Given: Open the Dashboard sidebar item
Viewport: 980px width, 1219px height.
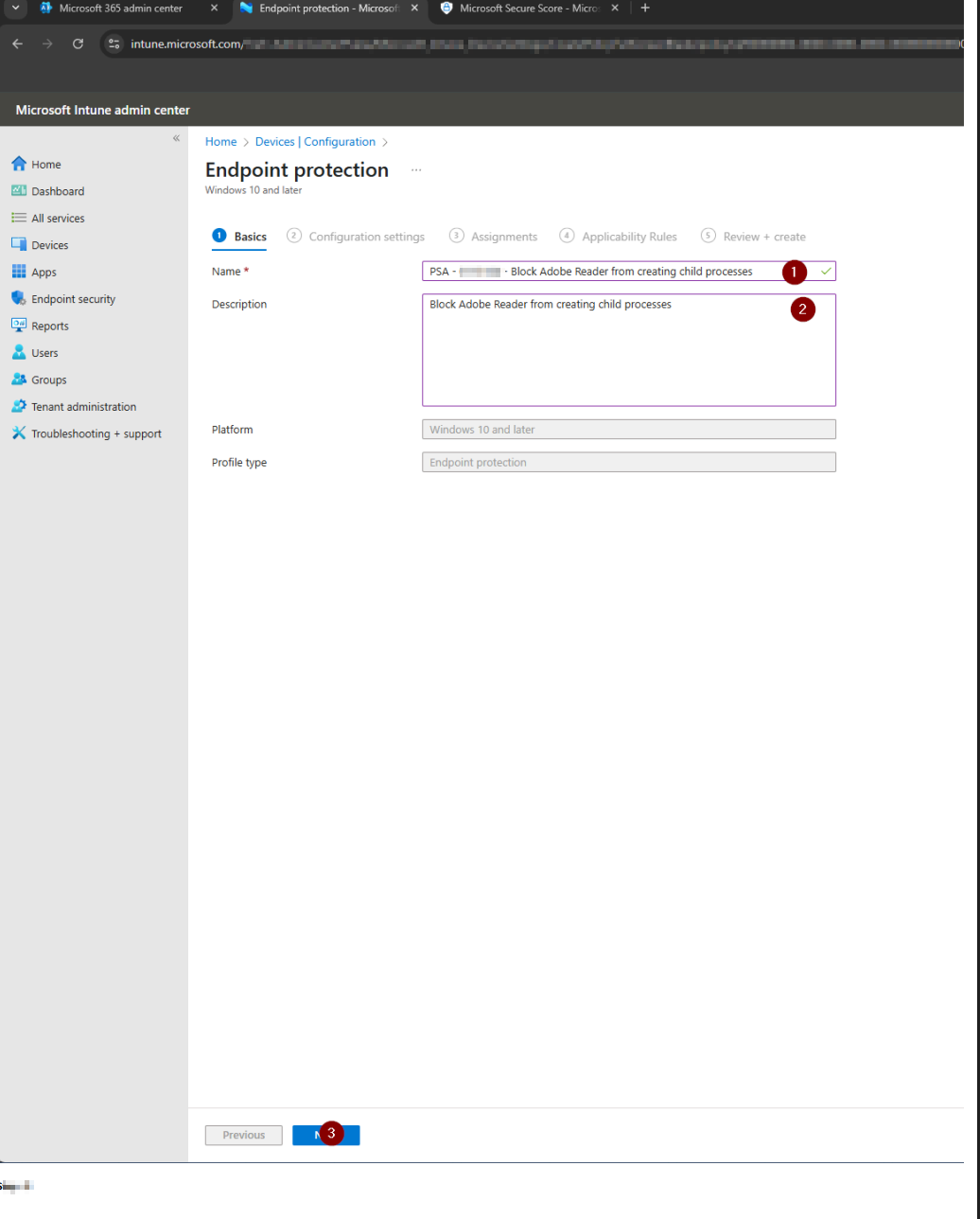Looking at the screenshot, I should [x=47, y=191].
